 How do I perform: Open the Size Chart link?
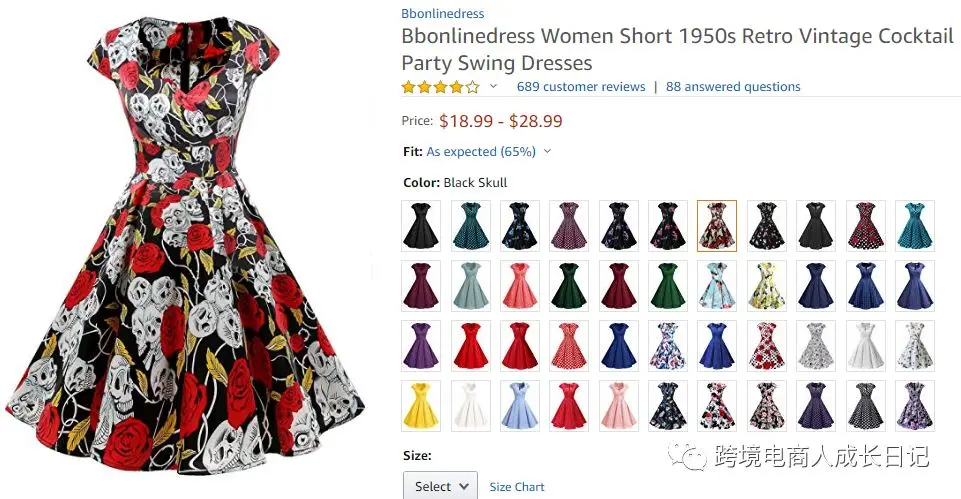(517, 487)
